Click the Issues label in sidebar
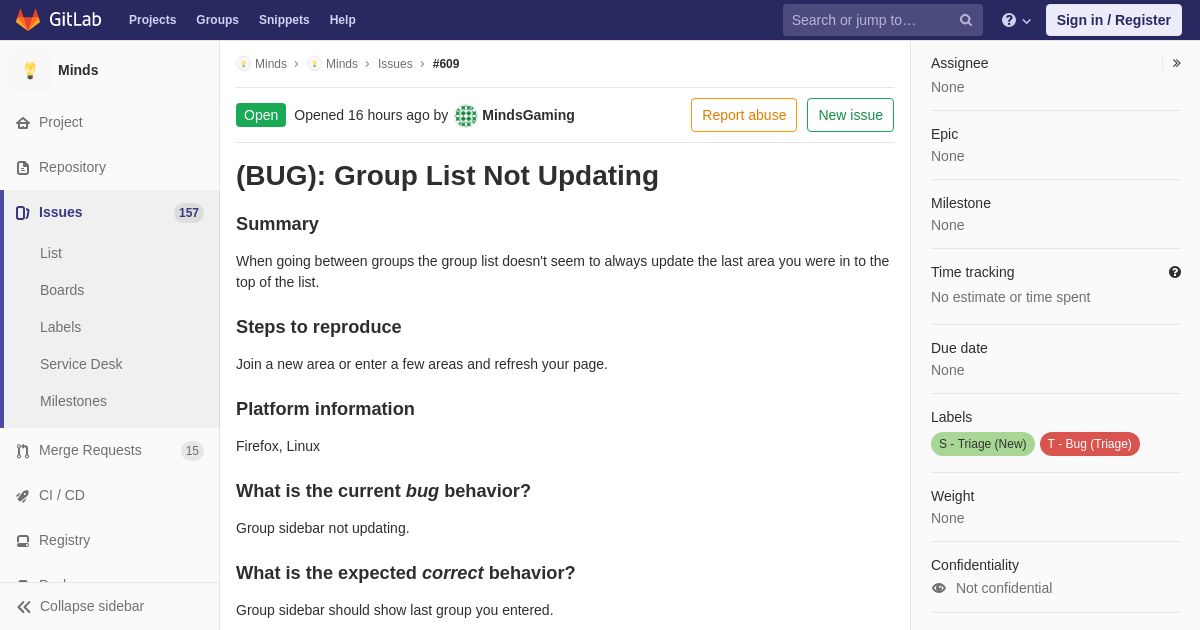This screenshot has width=1200, height=630. pyautogui.click(x=61, y=212)
